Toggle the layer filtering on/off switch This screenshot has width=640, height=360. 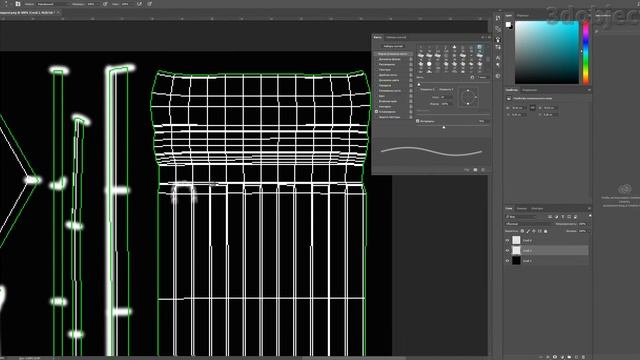590,216
